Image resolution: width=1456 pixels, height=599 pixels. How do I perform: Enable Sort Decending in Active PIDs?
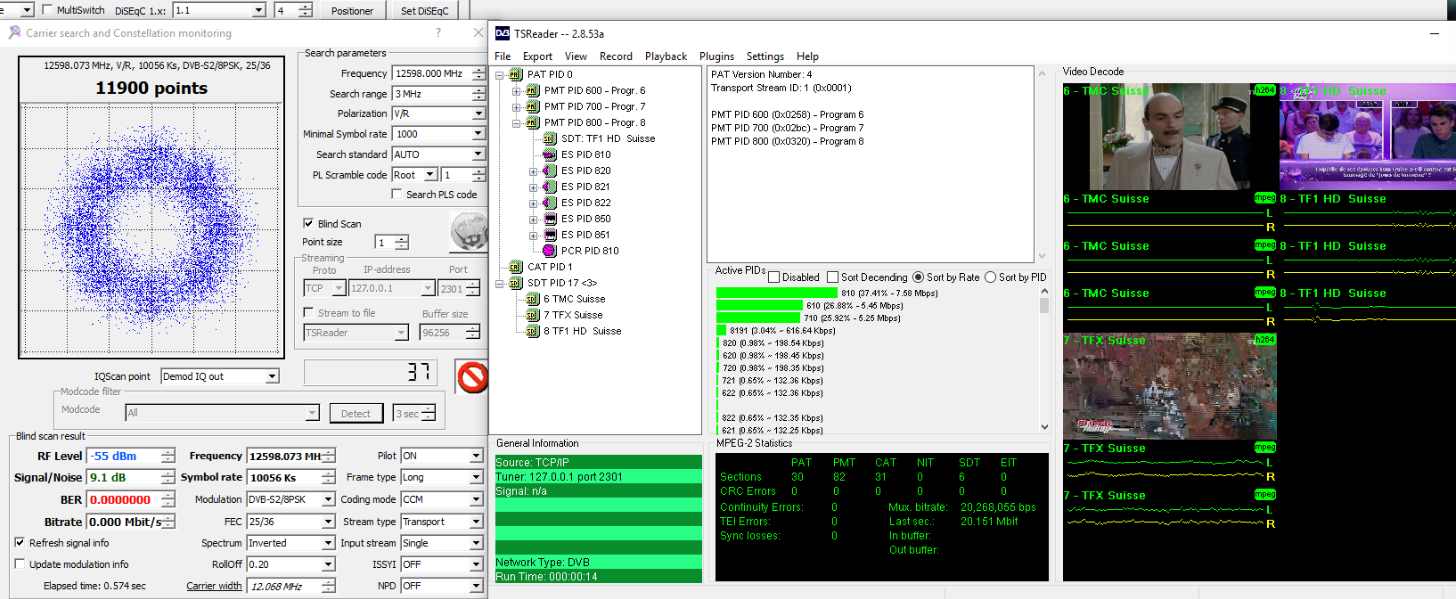833,277
